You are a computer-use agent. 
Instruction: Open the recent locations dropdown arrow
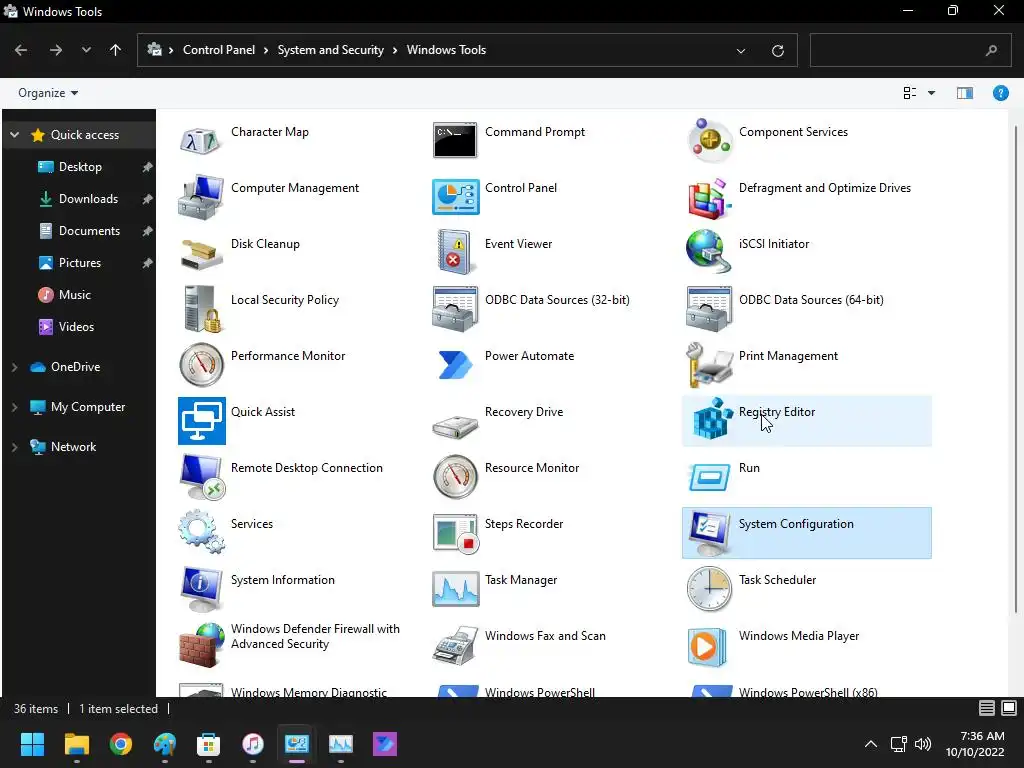point(86,50)
